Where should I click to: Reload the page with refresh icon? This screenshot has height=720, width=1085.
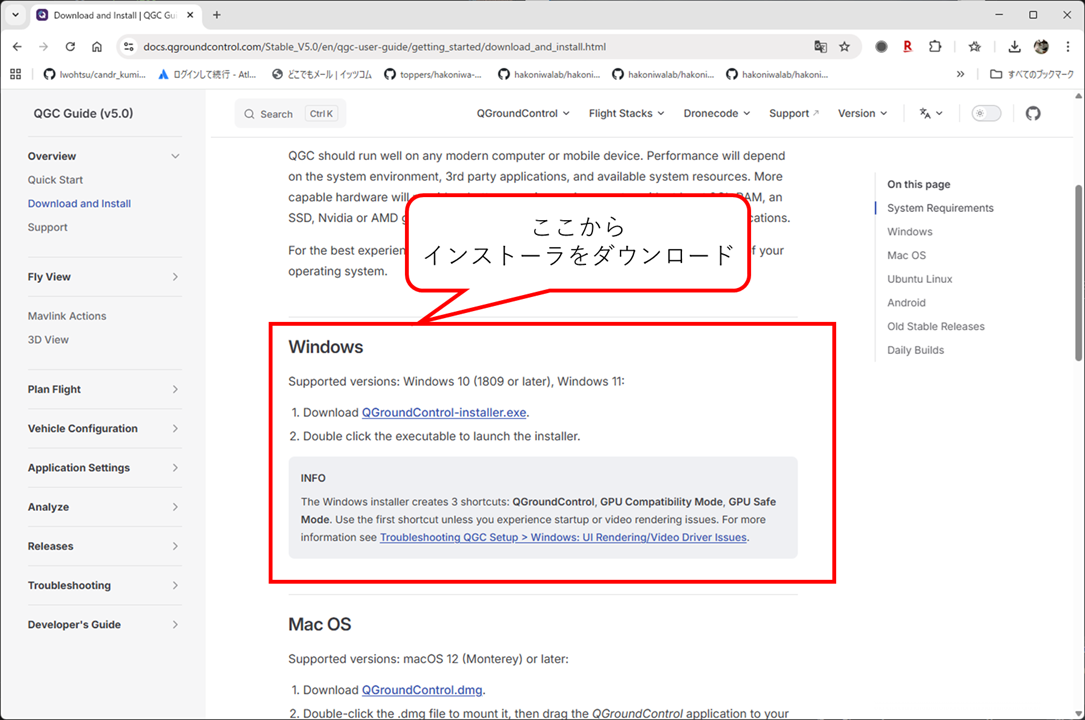click(70, 46)
